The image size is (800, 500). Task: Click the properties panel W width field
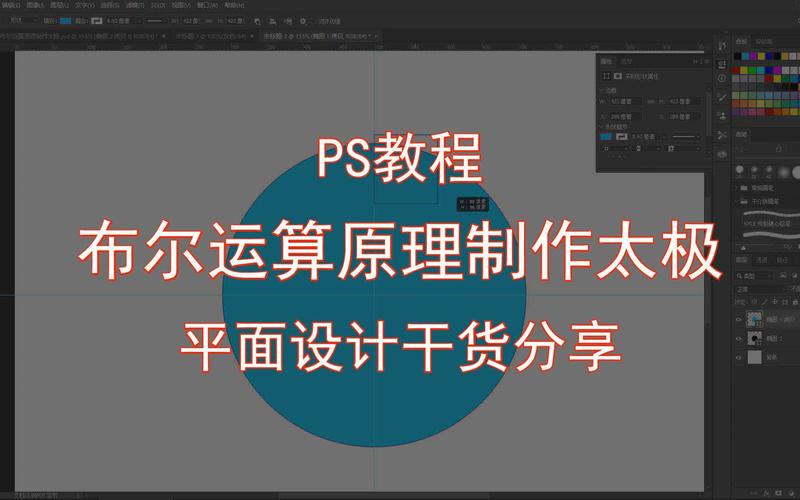coord(626,102)
